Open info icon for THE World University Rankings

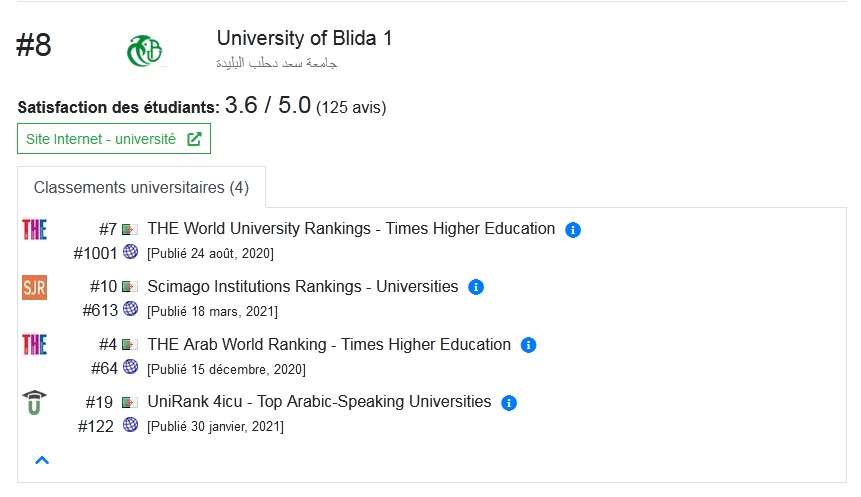(x=573, y=230)
